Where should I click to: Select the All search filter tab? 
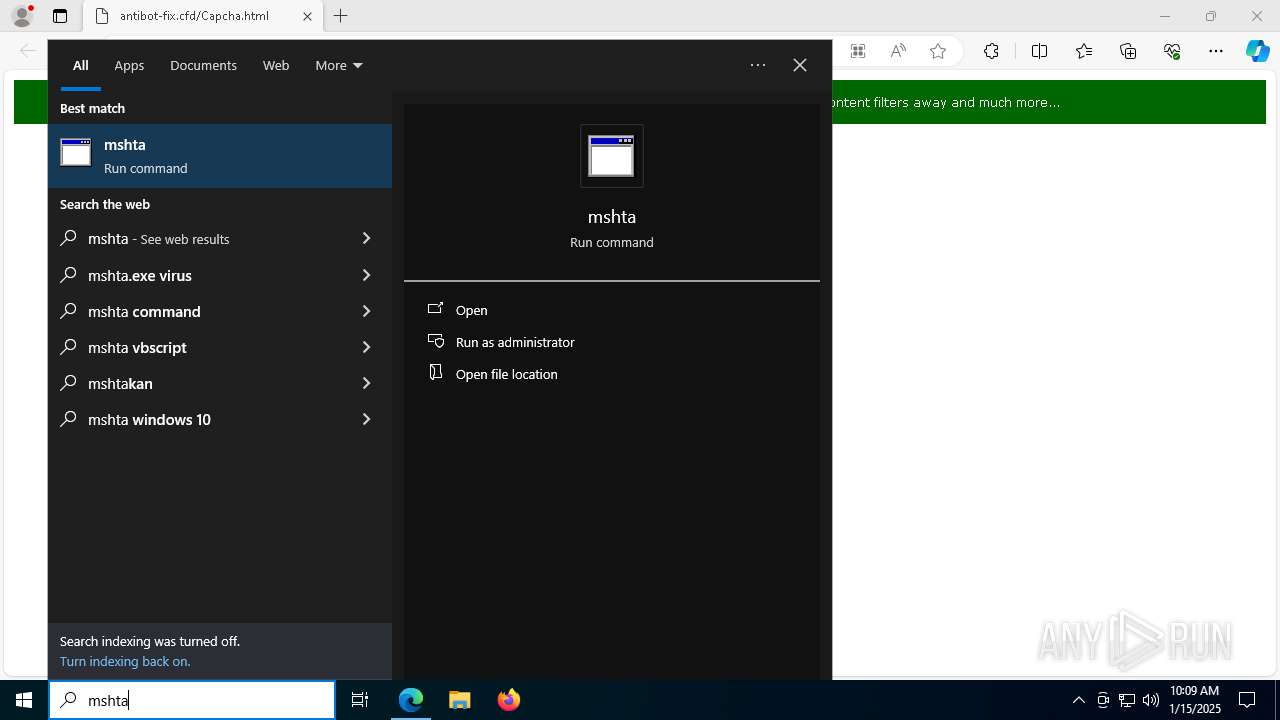[x=81, y=65]
